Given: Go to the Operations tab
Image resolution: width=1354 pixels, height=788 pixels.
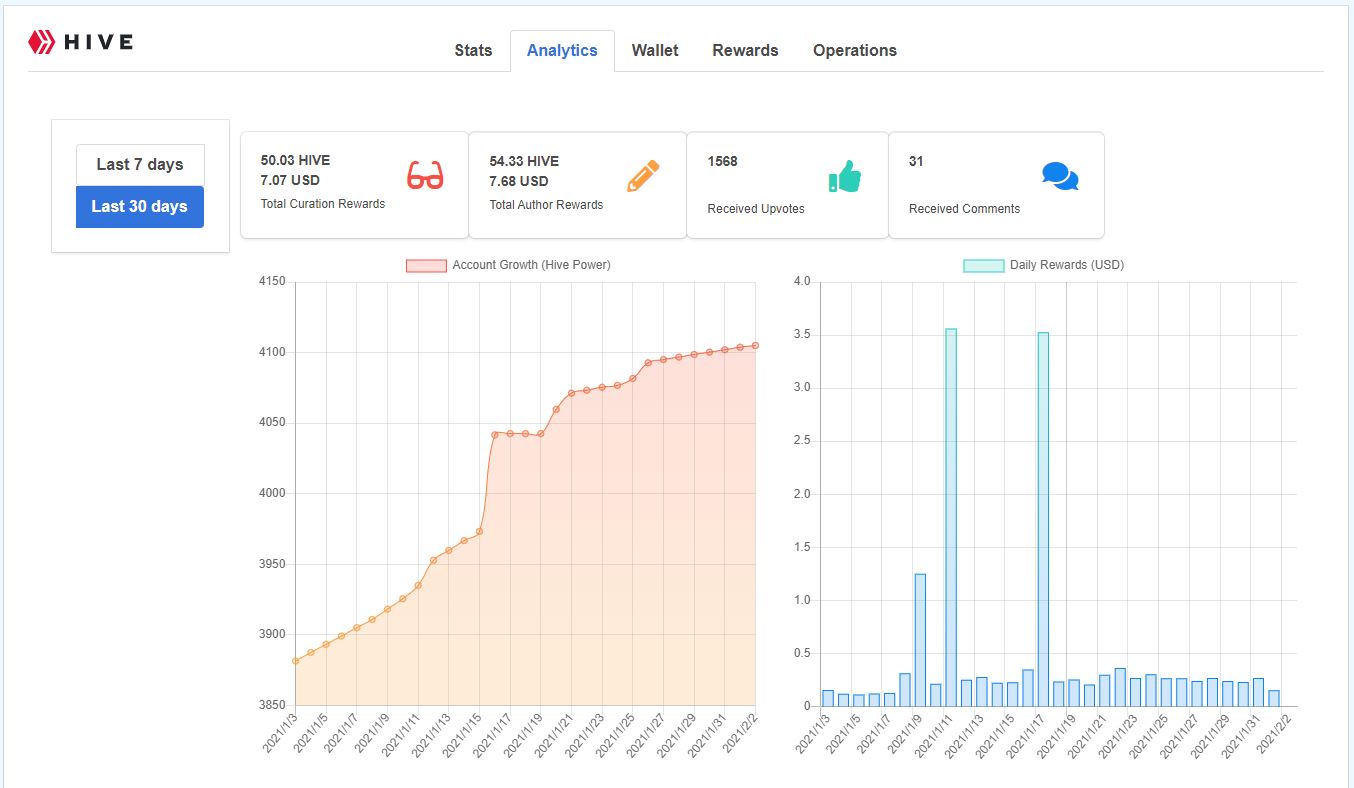Looking at the screenshot, I should point(855,50).
